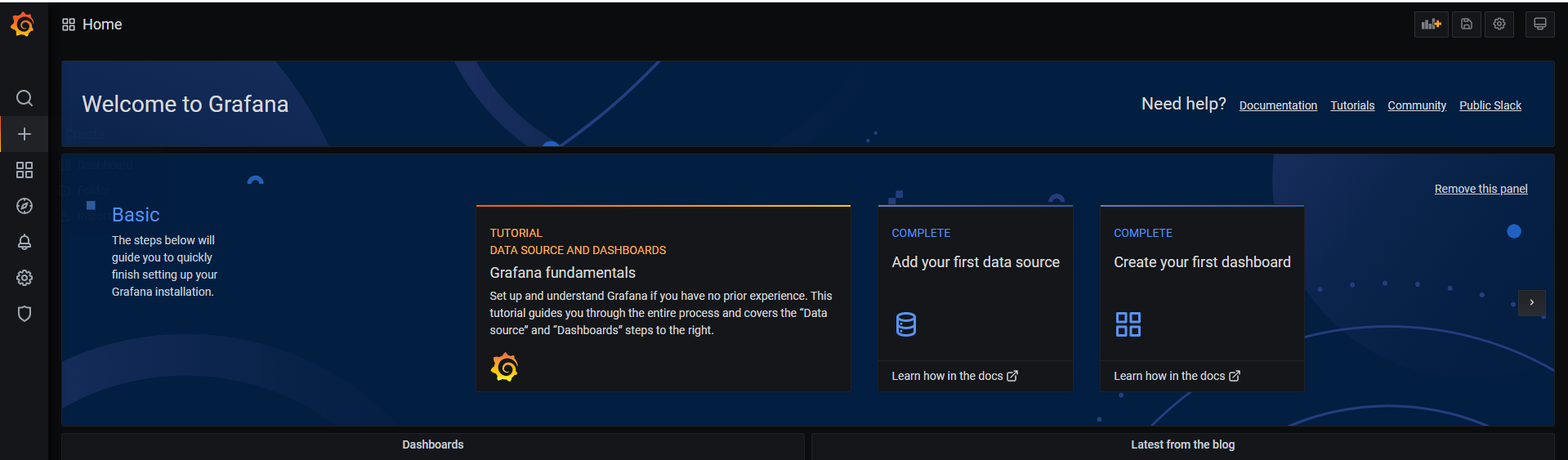Click Learn how in docs under data source
This screenshot has height=460, width=1568.
click(x=954, y=376)
